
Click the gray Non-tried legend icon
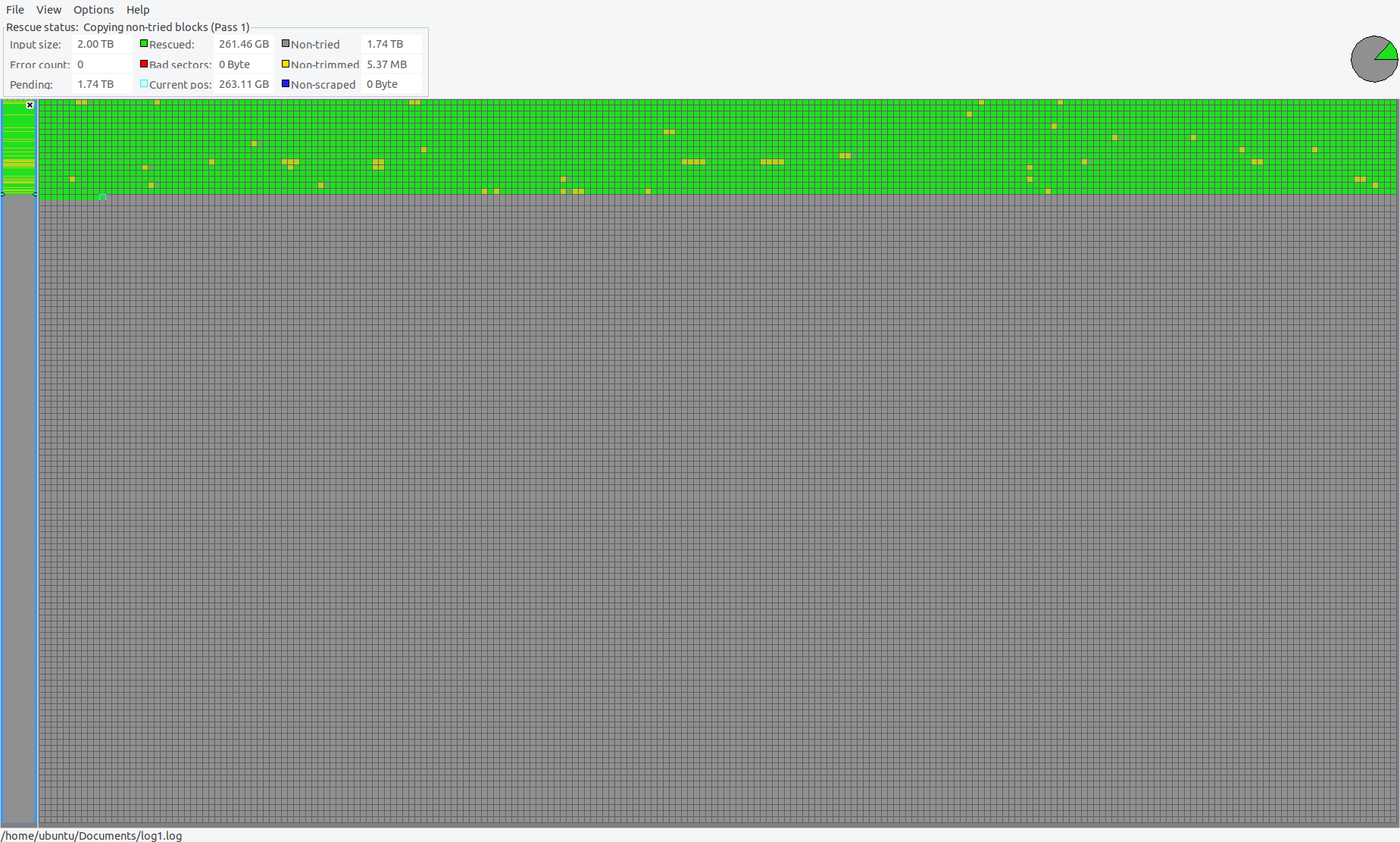pos(285,43)
